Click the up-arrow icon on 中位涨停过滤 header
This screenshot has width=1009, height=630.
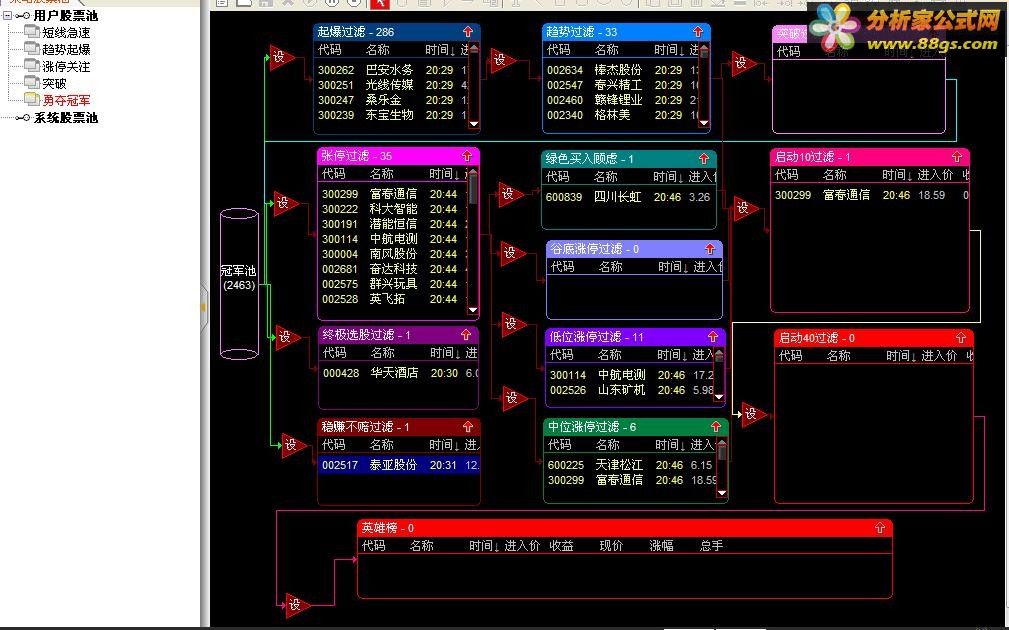click(x=716, y=427)
